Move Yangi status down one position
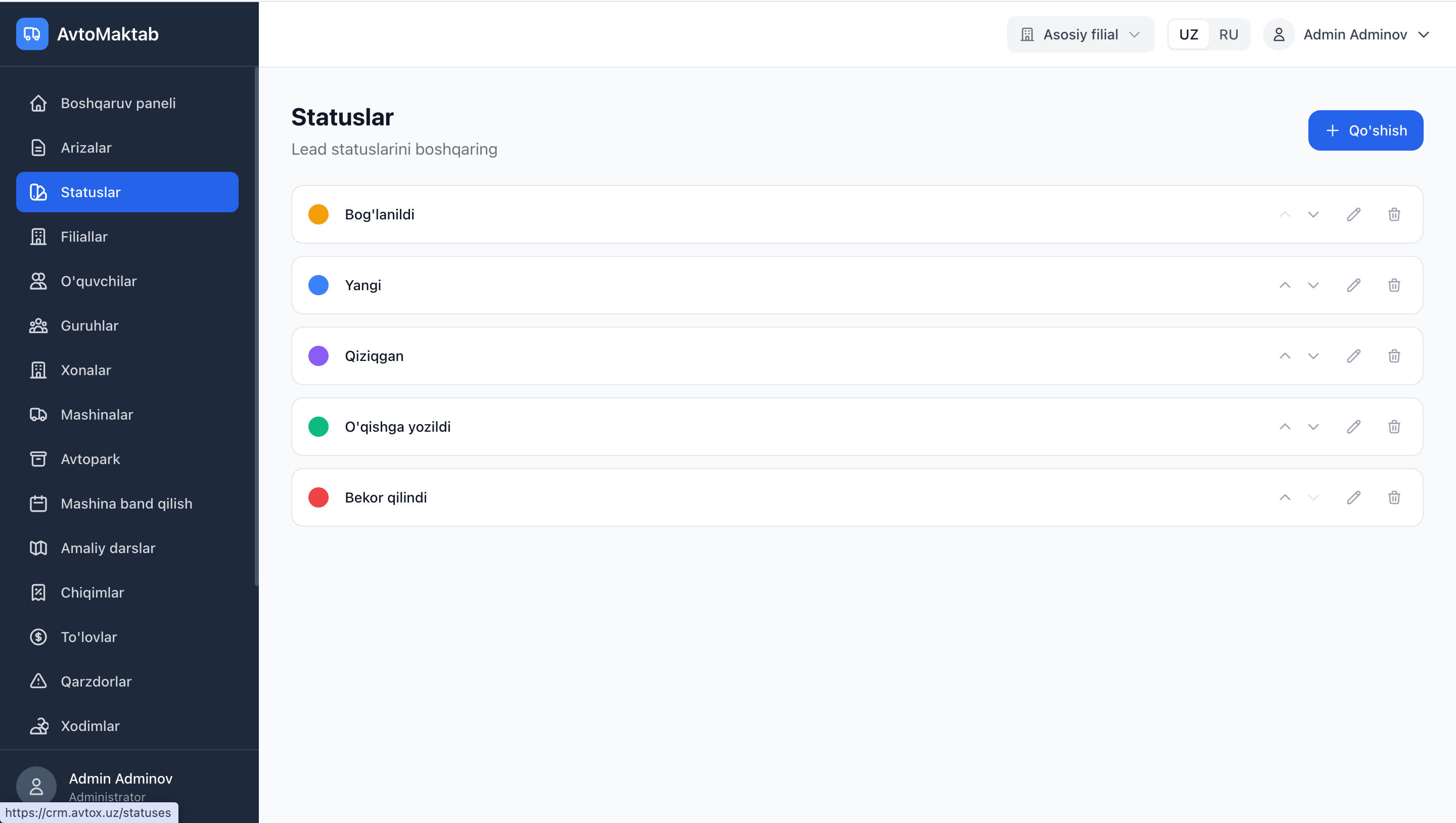The width and height of the screenshot is (1456, 823). (1313, 285)
